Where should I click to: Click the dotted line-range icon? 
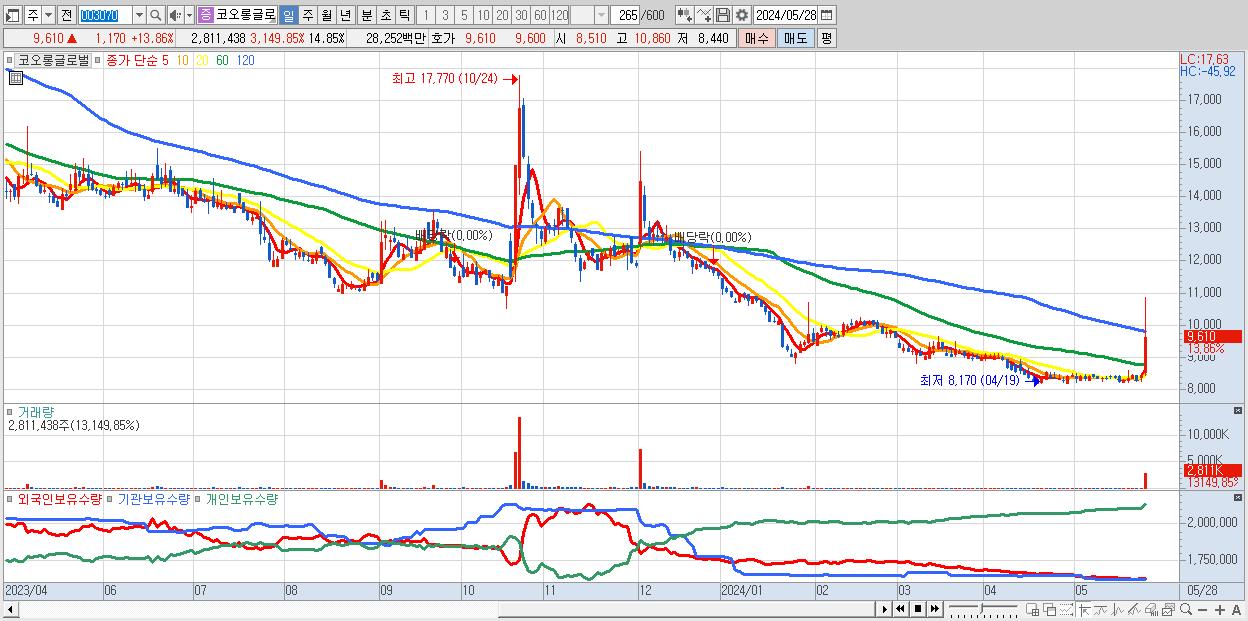[1066, 609]
